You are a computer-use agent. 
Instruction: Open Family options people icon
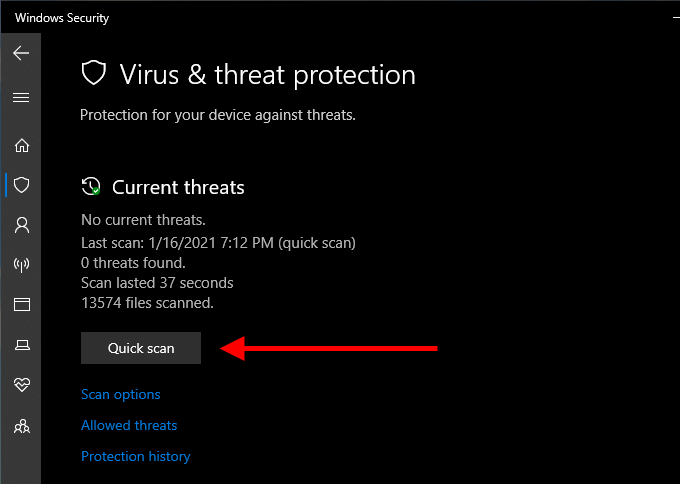[21, 426]
